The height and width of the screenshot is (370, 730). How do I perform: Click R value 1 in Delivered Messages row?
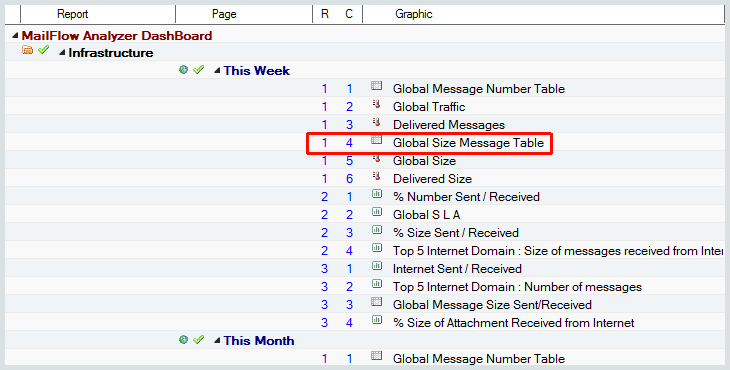(x=324, y=125)
